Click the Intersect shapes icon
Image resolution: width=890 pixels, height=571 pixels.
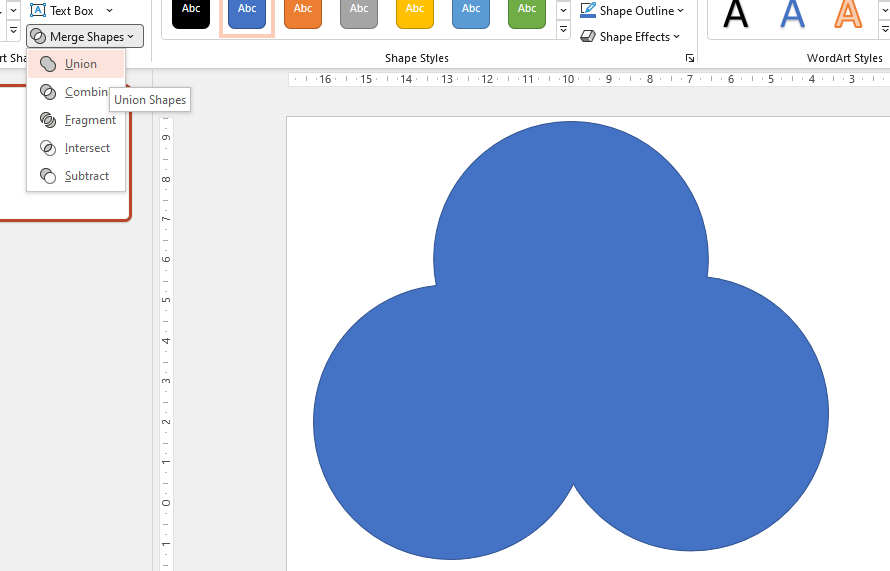[48, 148]
